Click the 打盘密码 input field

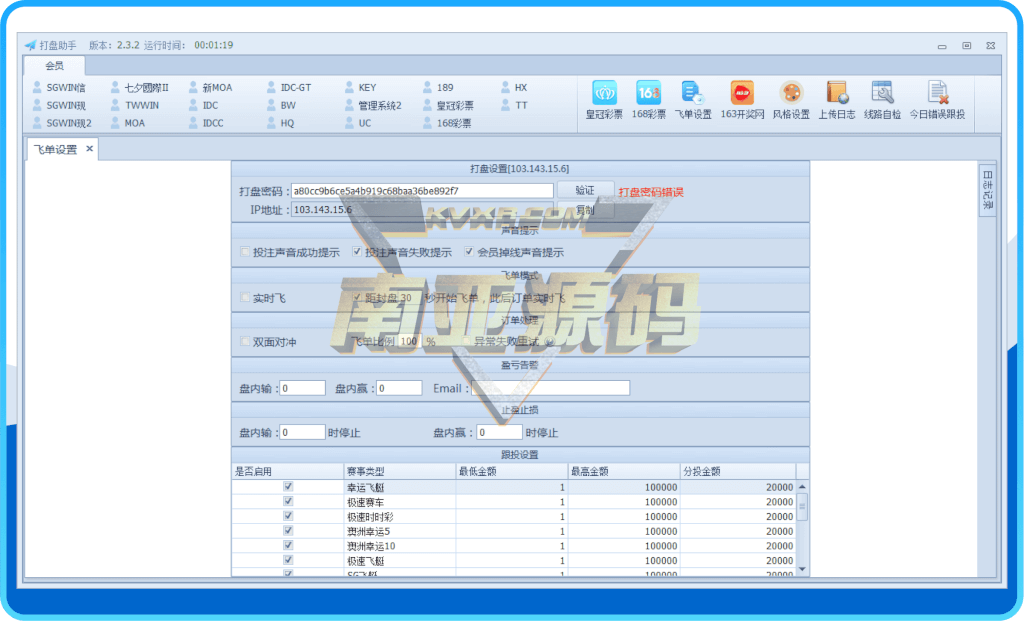coord(422,191)
